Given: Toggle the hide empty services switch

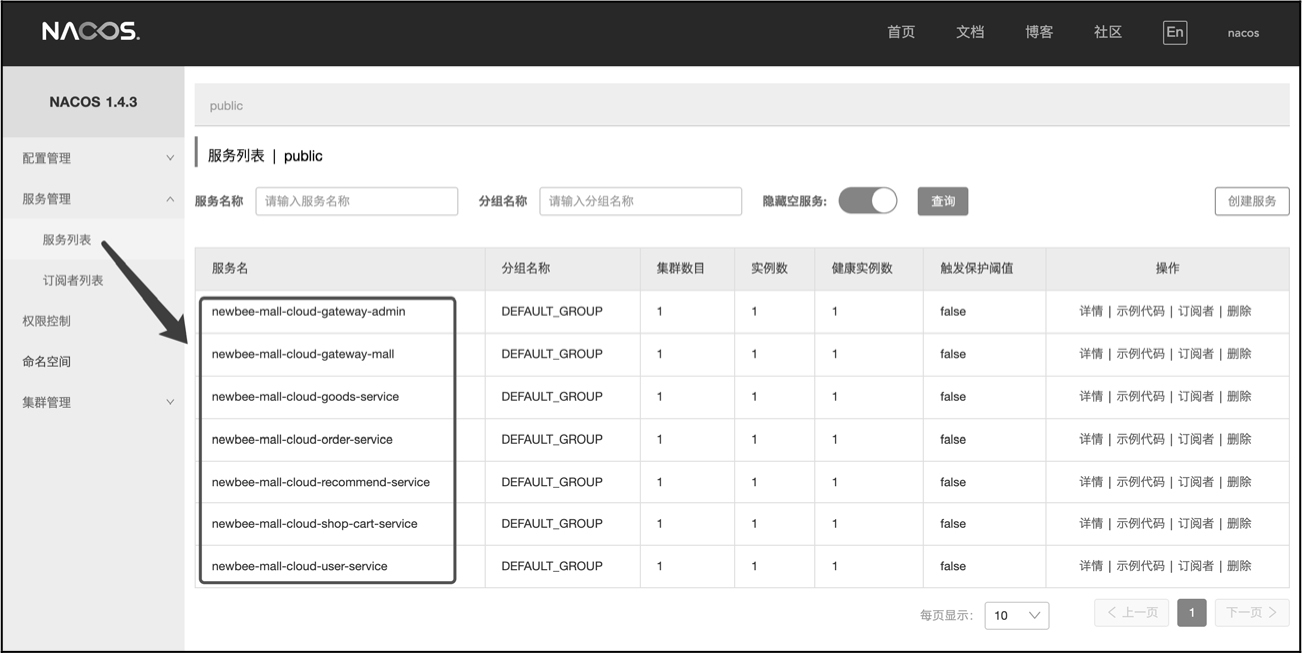Looking at the screenshot, I should pos(868,201).
